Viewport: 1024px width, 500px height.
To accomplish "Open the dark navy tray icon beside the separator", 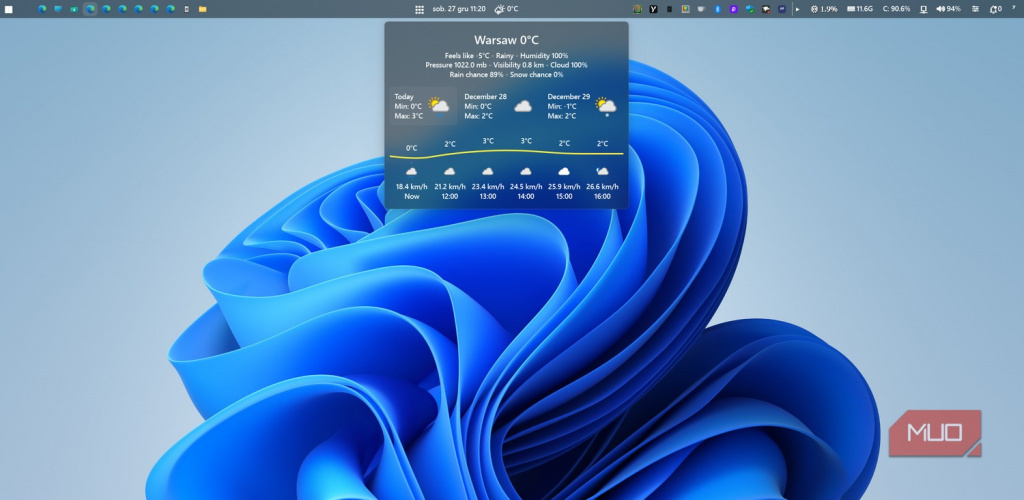I will pos(782,9).
